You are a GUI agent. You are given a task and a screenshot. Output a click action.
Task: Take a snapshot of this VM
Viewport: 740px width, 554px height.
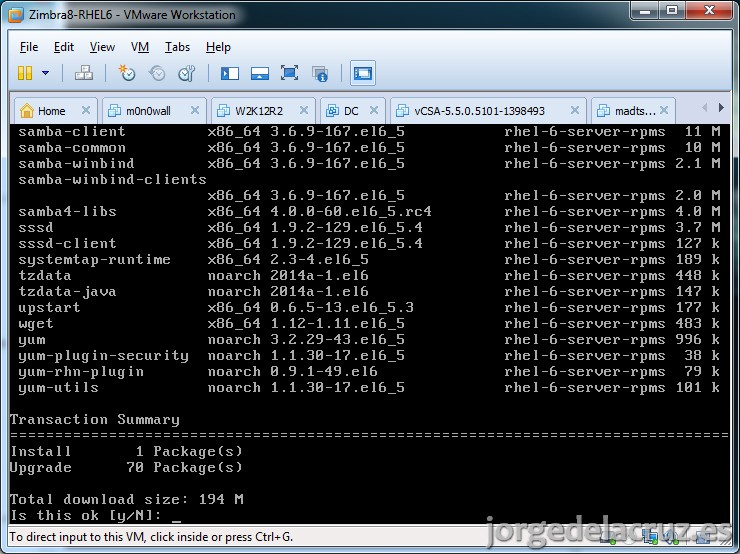127,73
